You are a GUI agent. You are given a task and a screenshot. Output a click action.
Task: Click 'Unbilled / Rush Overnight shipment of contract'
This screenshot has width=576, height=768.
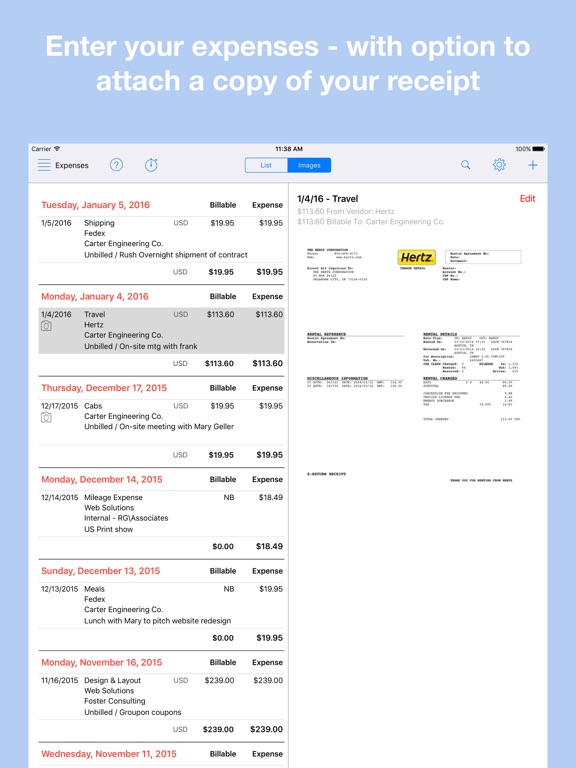(x=166, y=255)
